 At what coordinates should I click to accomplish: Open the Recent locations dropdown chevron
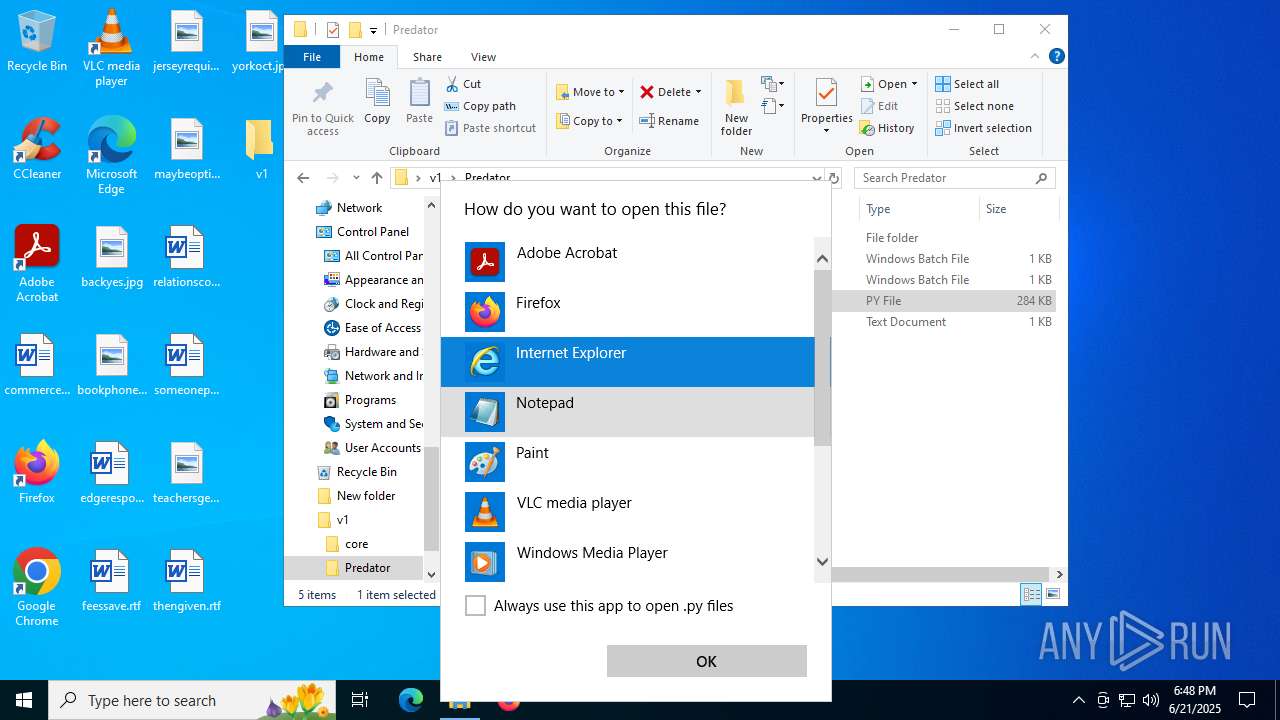357,178
